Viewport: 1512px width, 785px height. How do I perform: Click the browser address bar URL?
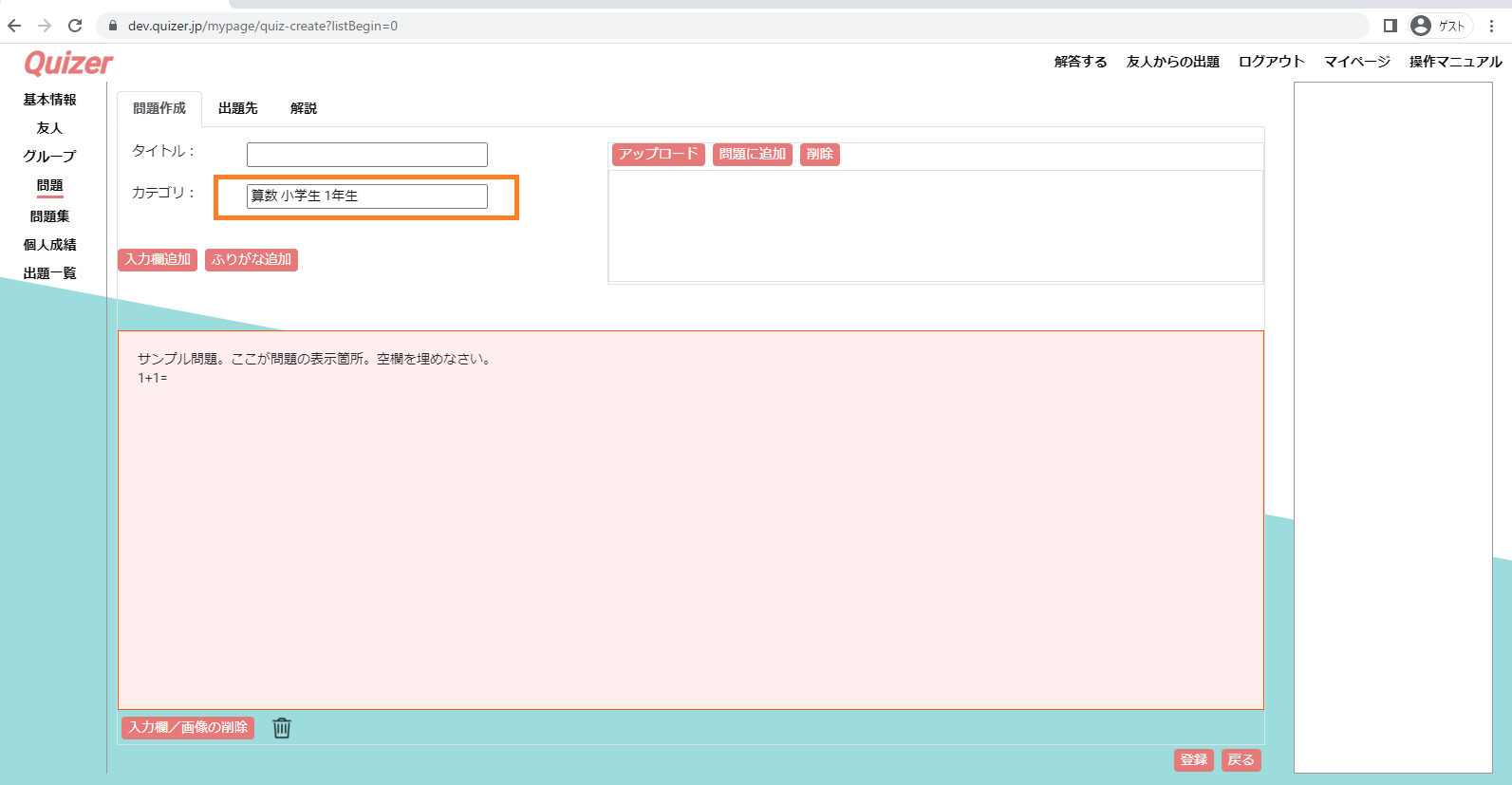pyautogui.click(x=263, y=26)
